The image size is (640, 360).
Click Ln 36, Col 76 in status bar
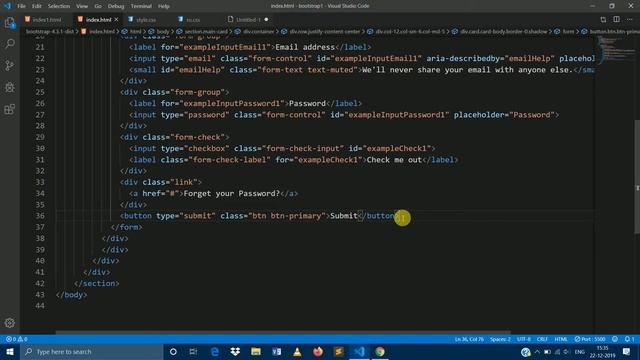[x=469, y=339]
